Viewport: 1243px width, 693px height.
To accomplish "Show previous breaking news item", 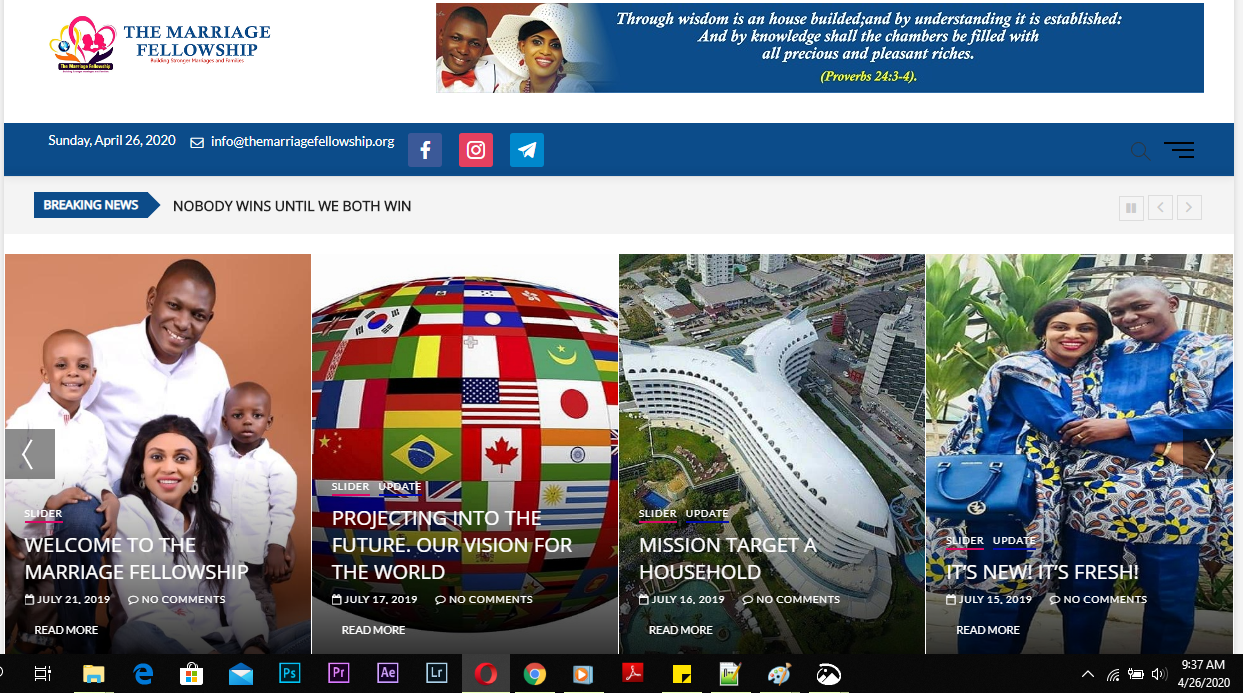I will [x=1160, y=208].
